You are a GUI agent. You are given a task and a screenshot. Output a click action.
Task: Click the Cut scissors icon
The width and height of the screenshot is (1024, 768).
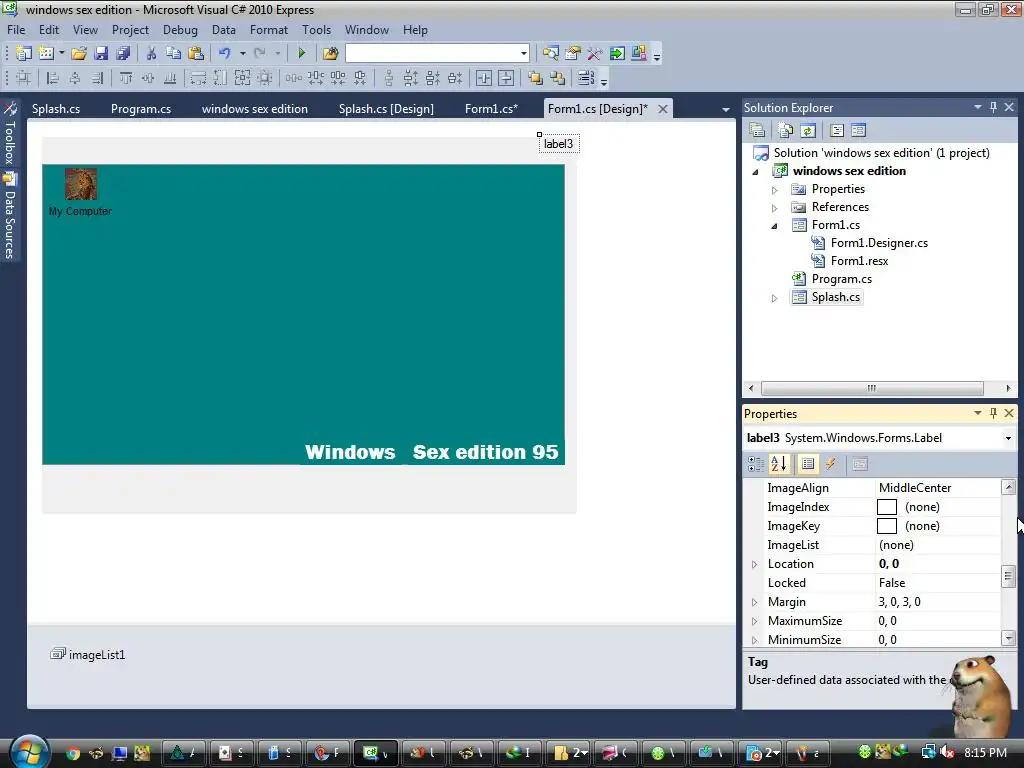[x=151, y=54]
